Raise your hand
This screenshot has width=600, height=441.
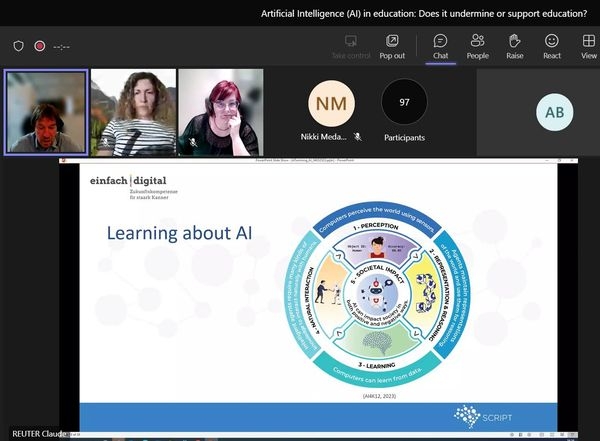[x=515, y=47]
